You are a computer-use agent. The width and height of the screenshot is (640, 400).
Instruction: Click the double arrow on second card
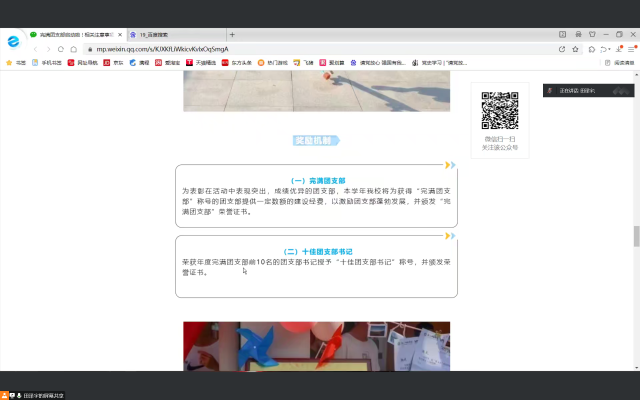(450, 236)
